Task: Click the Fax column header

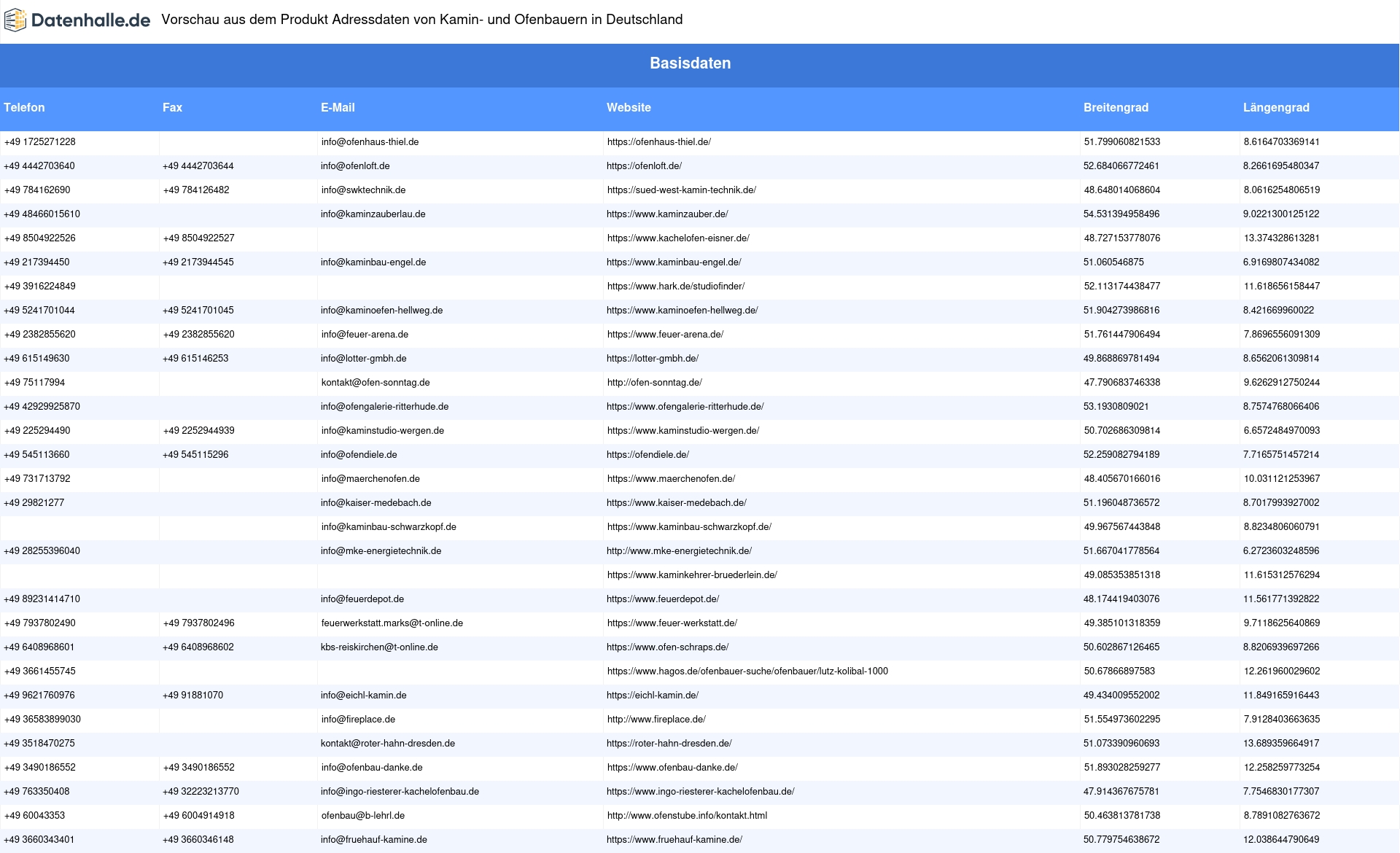Action: coord(172,107)
